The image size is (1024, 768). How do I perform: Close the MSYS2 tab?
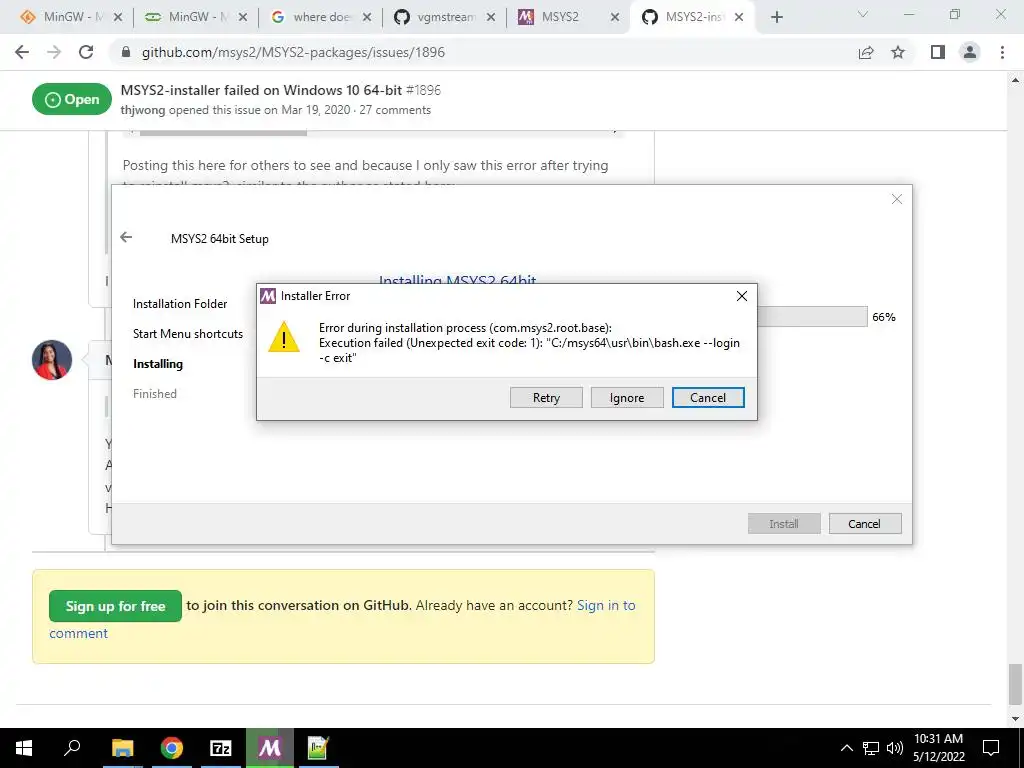point(615,18)
